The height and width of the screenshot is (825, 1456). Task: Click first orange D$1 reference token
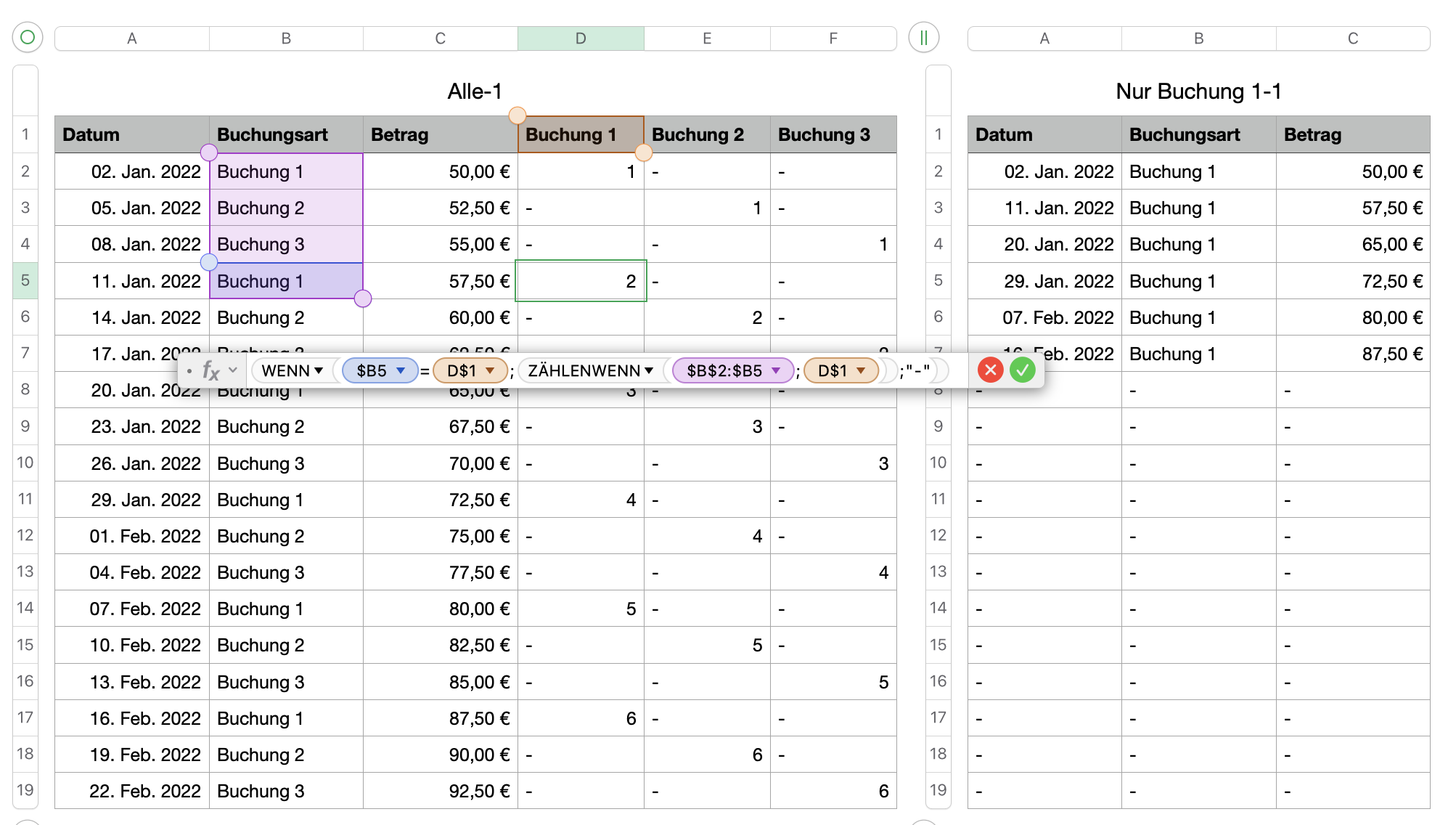pos(462,370)
